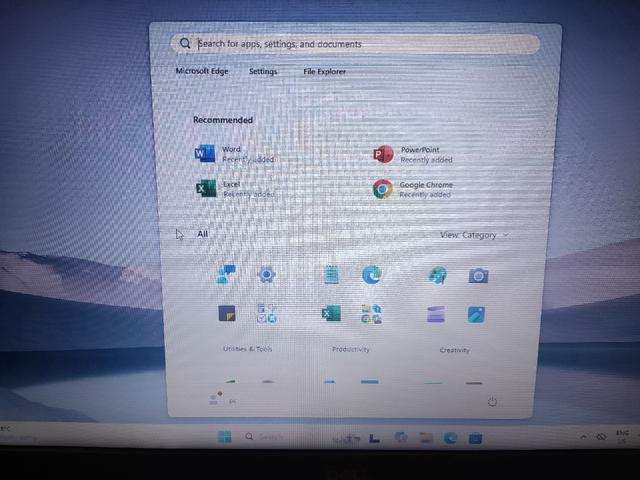Open the Copilot icon on the taskbar
The width and height of the screenshot is (640, 480).
tap(401, 438)
